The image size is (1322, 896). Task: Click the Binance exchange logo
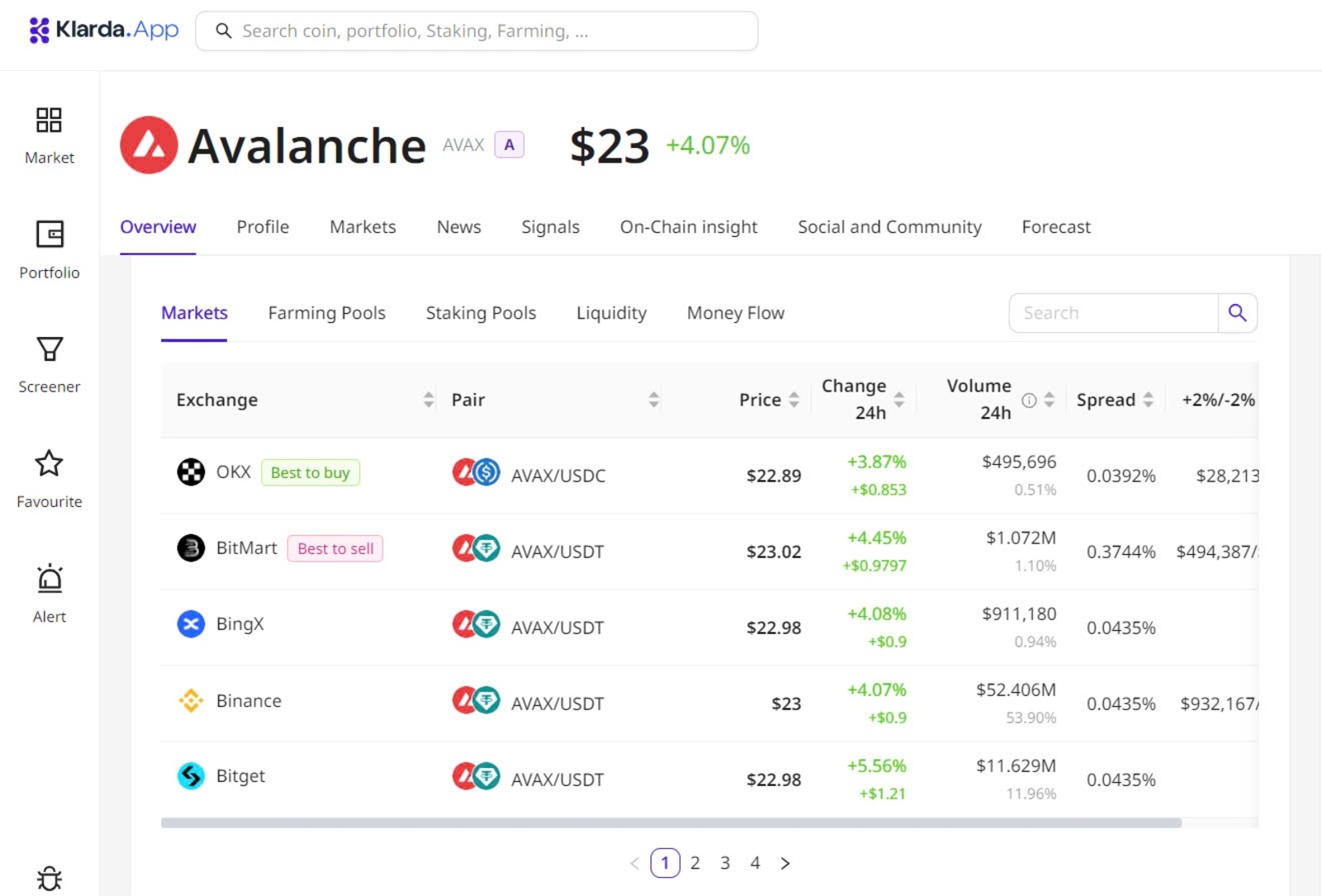[191, 700]
